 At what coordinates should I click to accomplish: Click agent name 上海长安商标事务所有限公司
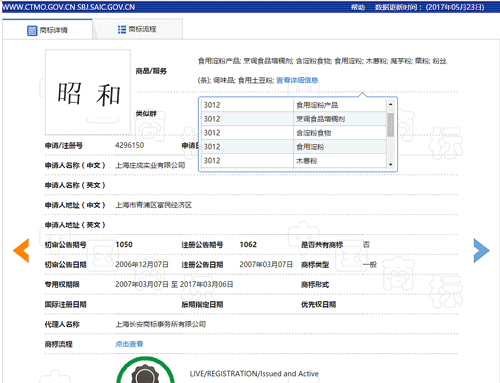pos(160,324)
